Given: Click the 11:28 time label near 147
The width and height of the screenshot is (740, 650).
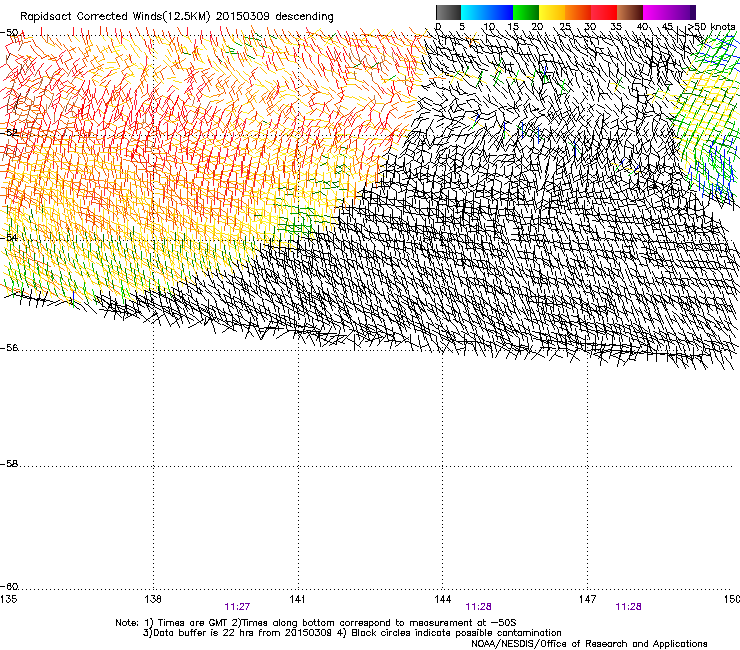Looking at the screenshot, I should pyautogui.click(x=628, y=607).
